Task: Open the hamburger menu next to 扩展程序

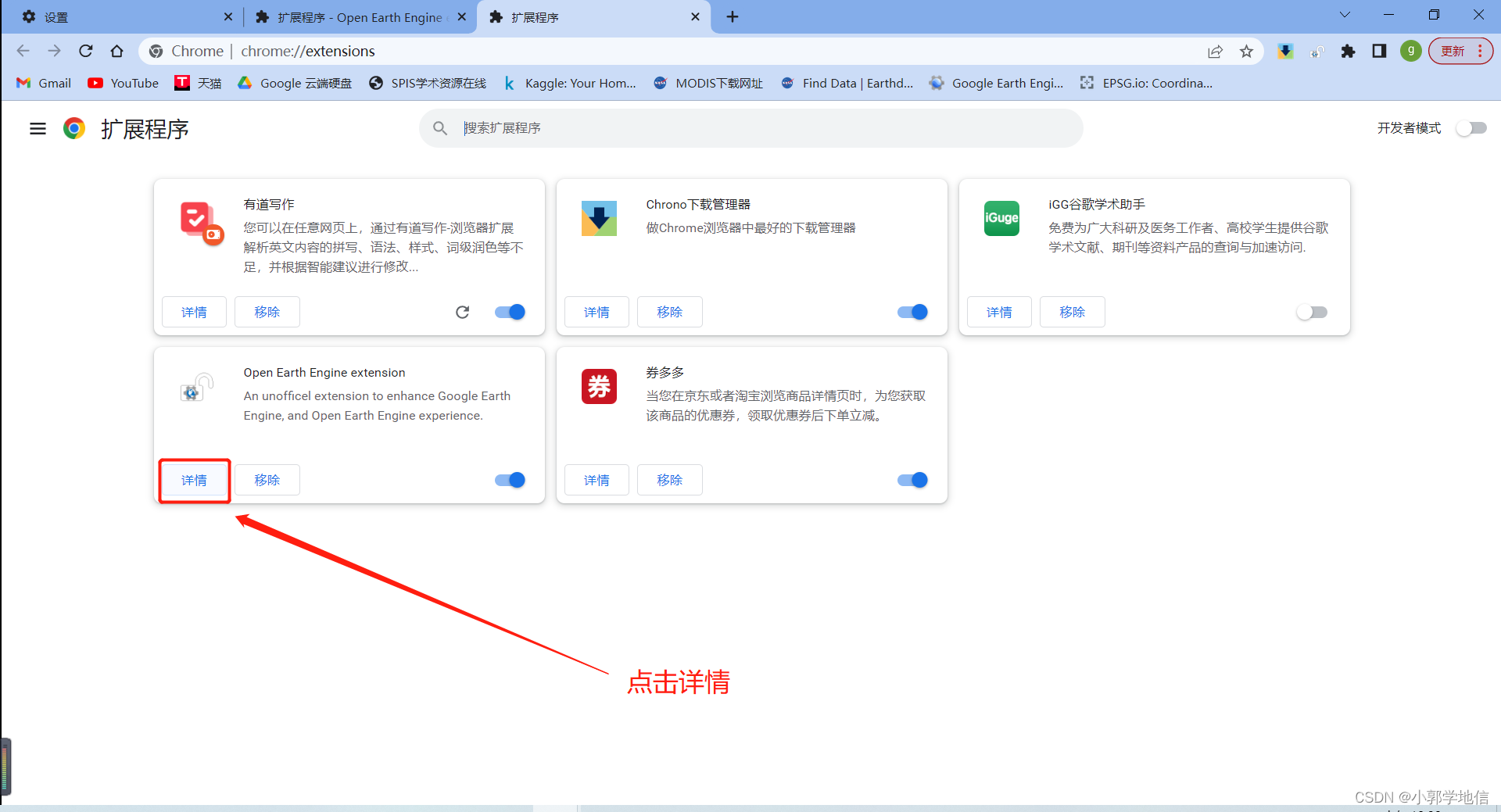Action: [37, 128]
